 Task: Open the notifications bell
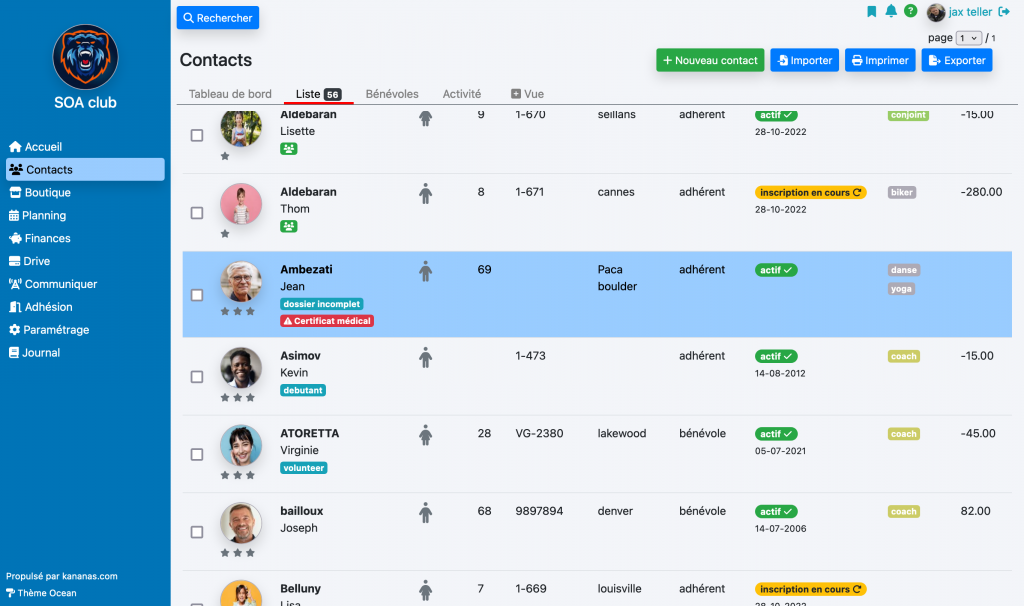891,11
